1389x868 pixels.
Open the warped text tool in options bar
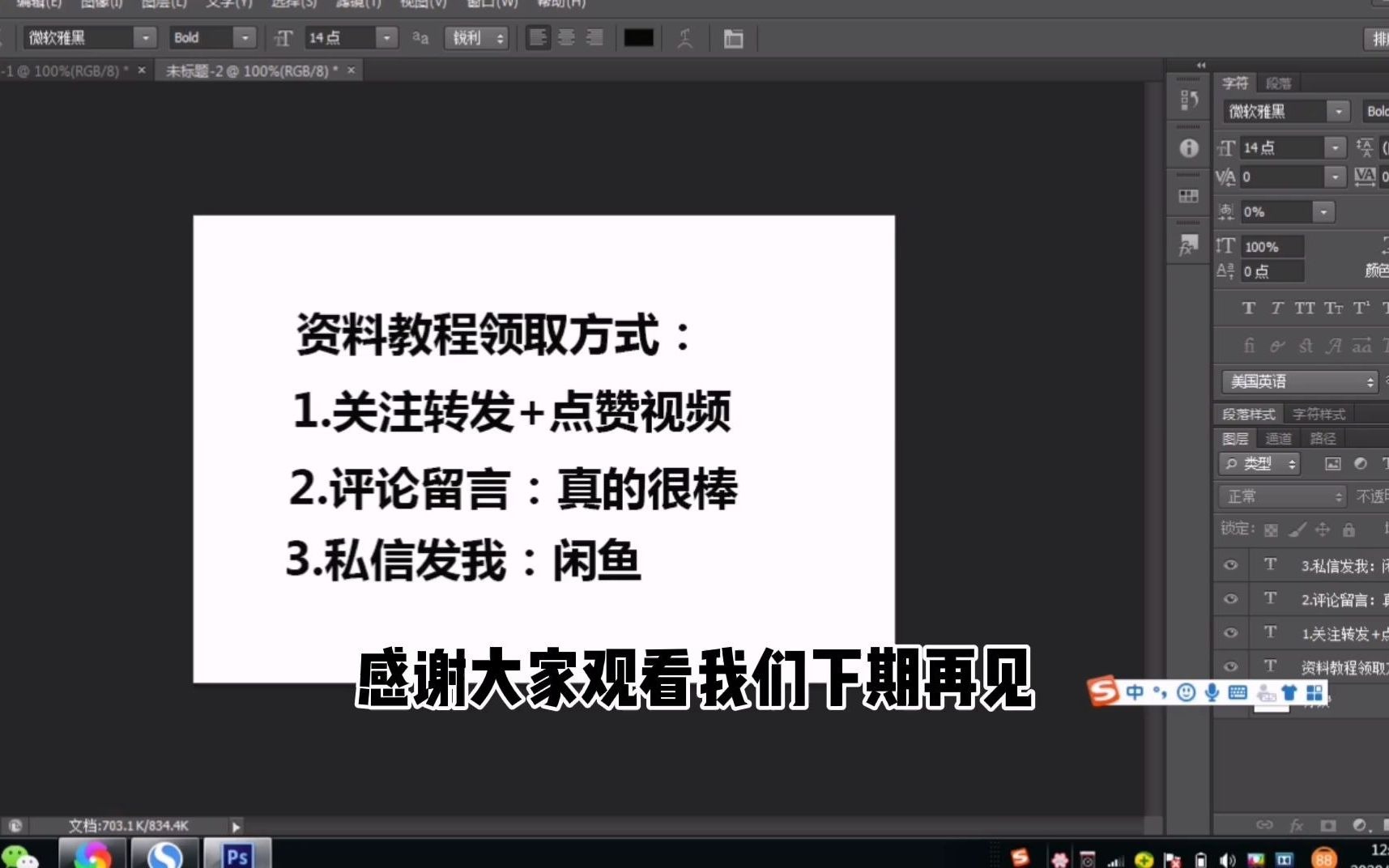click(x=685, y=38)
